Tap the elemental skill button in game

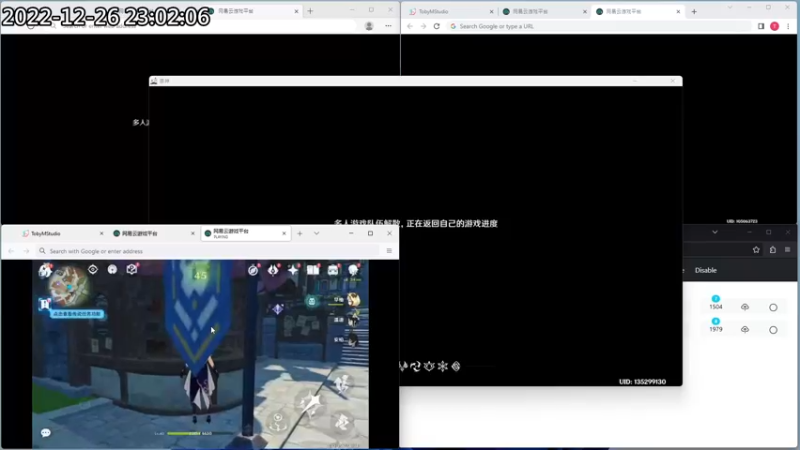278,421
